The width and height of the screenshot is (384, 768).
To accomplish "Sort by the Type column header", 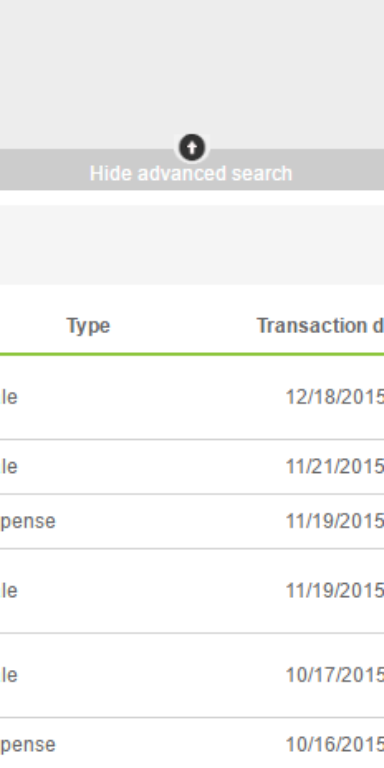I will click(x=89, y=326).
